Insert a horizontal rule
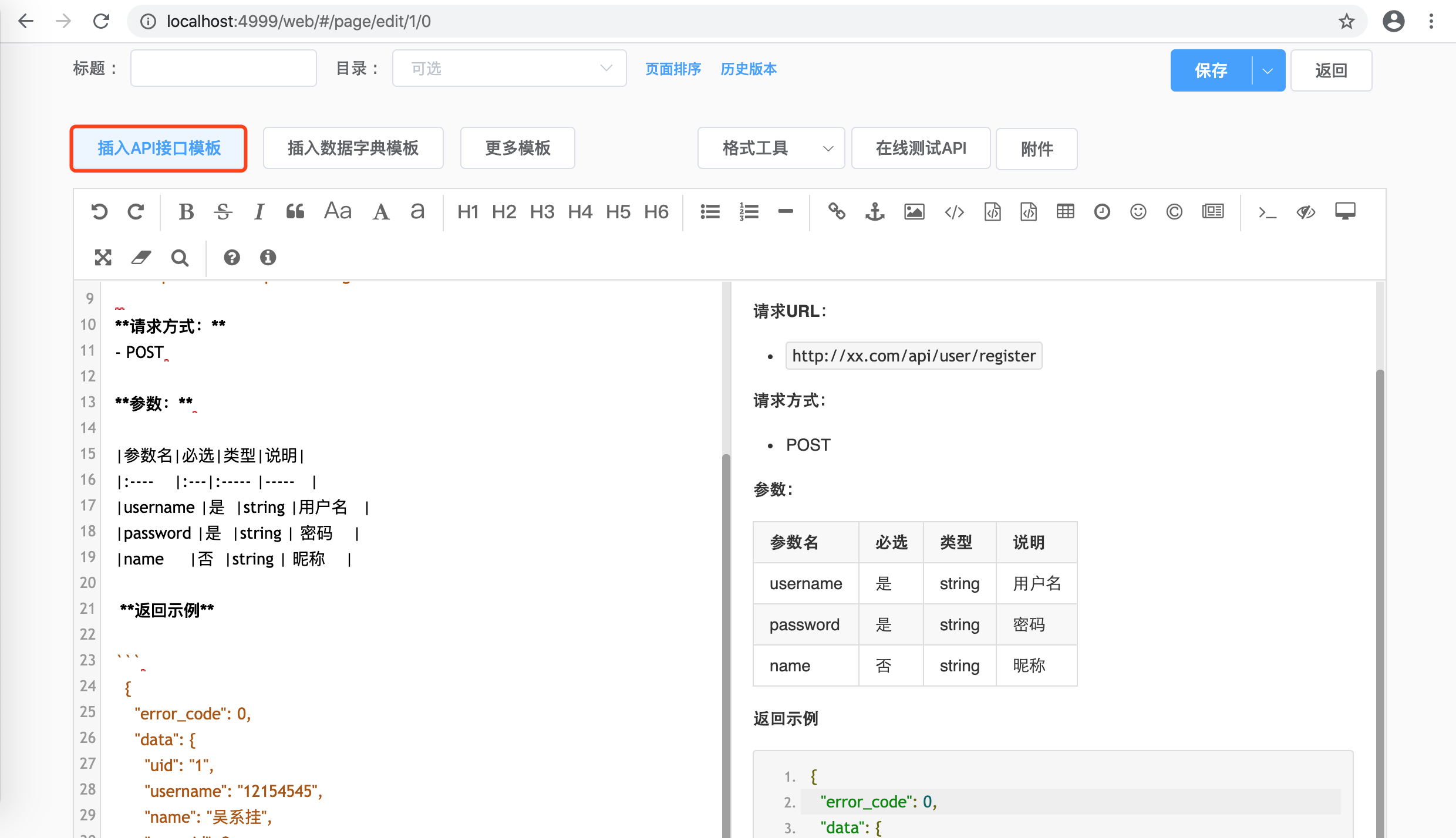1456x838 pixels. [x=786, y=211]
